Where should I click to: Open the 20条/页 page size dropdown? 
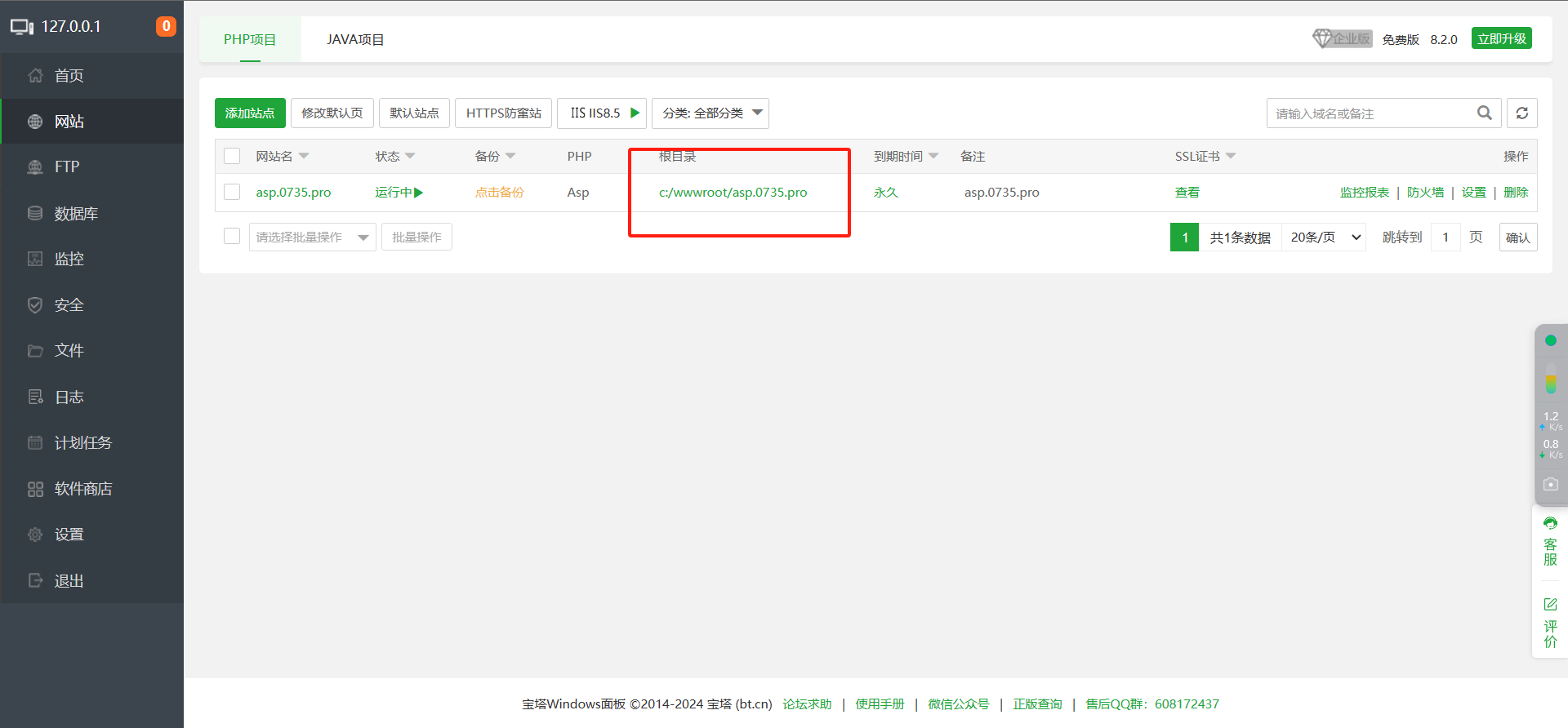pos(1324,237)
